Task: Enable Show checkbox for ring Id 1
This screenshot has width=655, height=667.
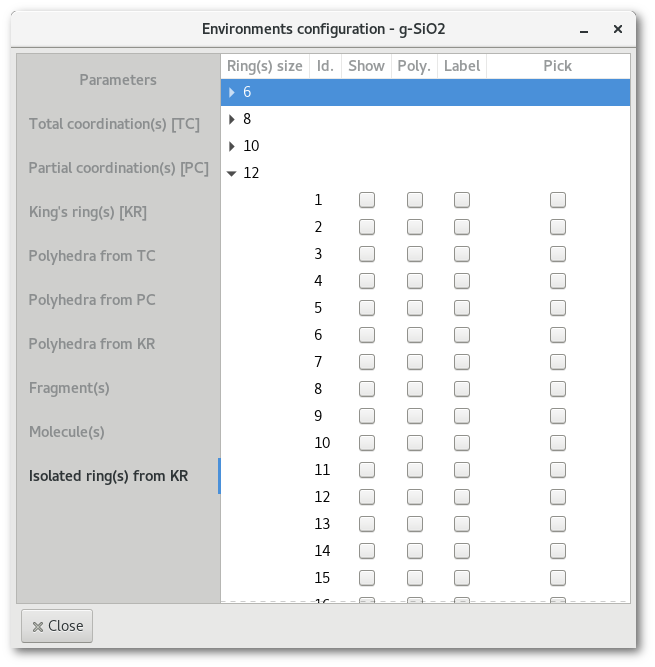Action: [367, 200]
